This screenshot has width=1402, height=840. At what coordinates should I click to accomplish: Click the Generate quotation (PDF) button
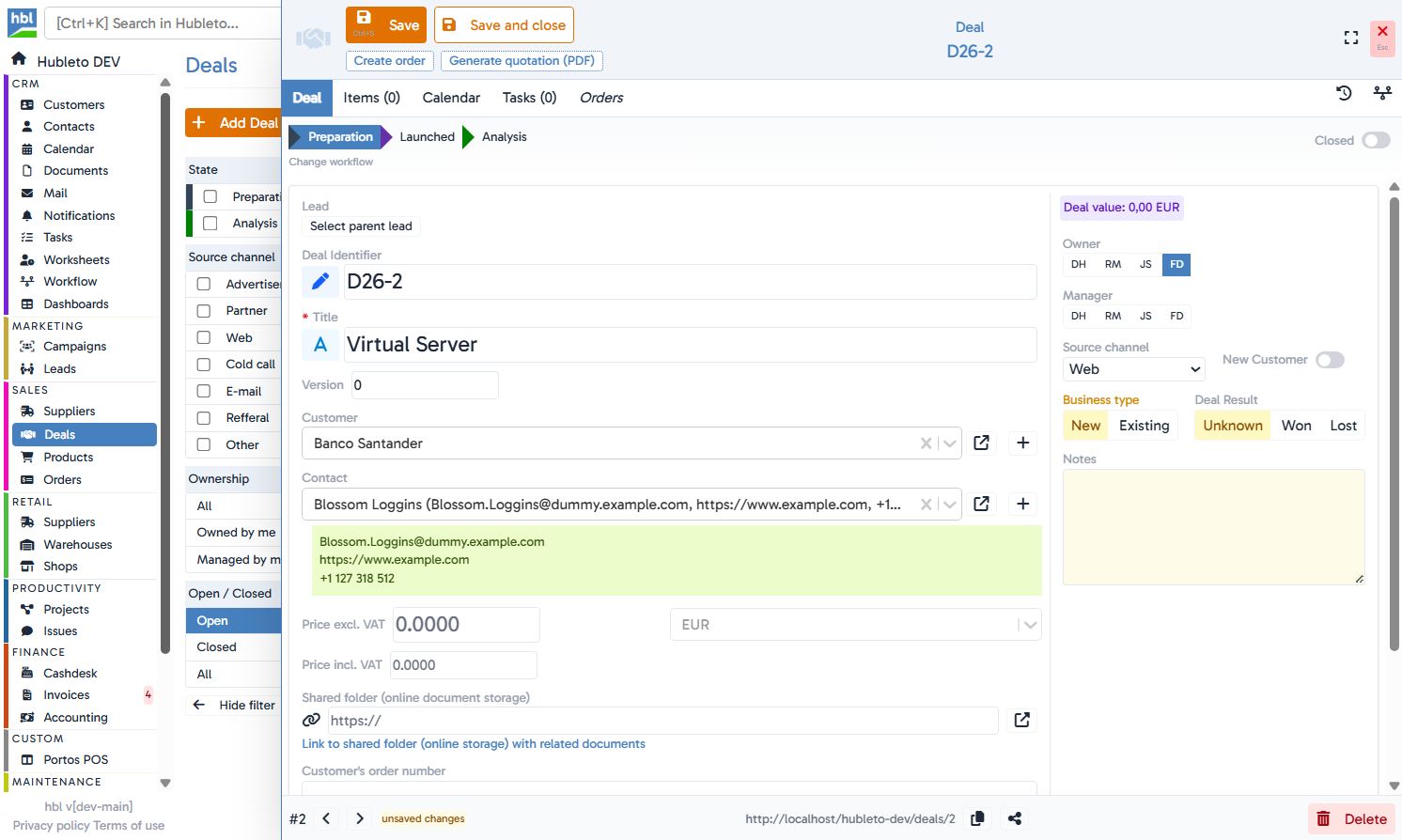522,61
